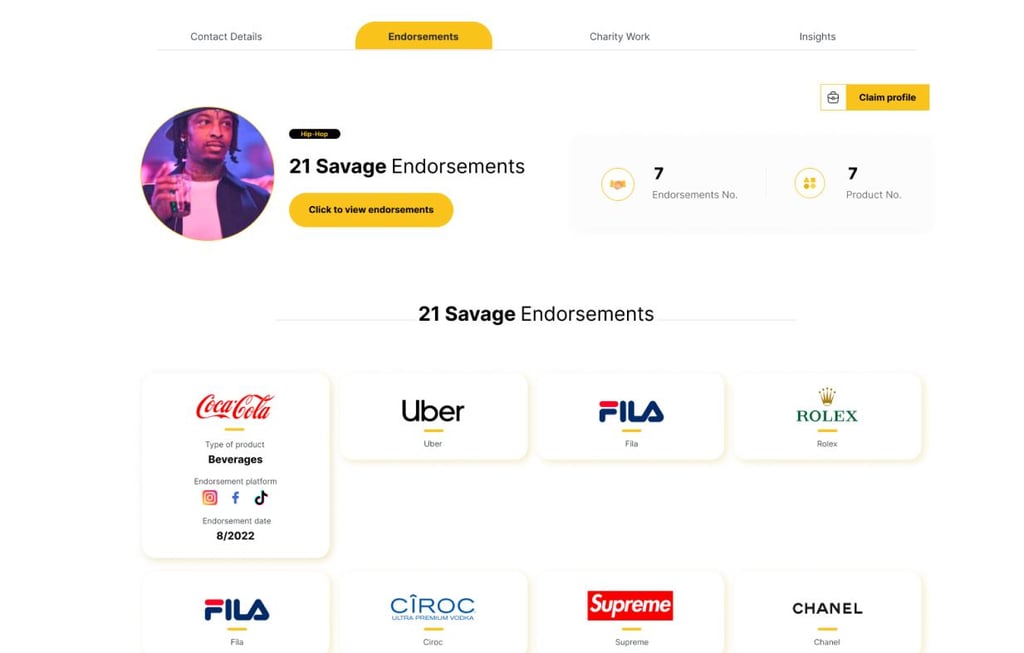Expand the top-row Fila endorsement card
Viewport: 1024px width, 653px height.
pos(631,417)
